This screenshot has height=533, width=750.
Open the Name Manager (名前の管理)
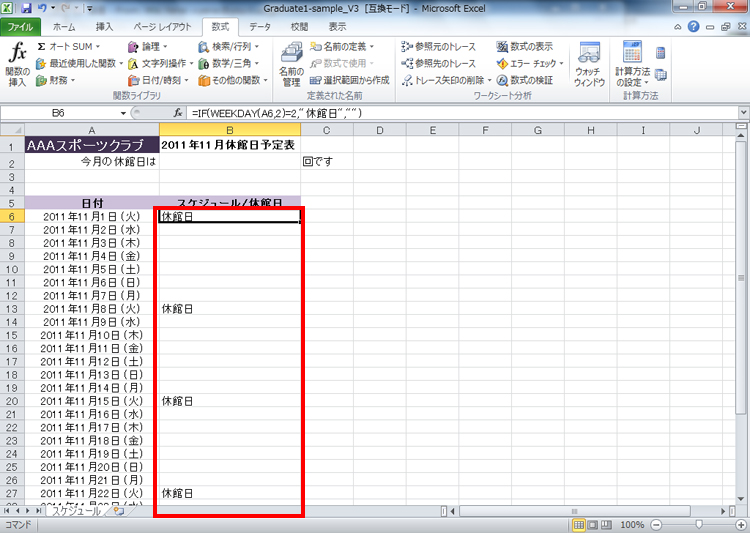(x=291, y=64)
